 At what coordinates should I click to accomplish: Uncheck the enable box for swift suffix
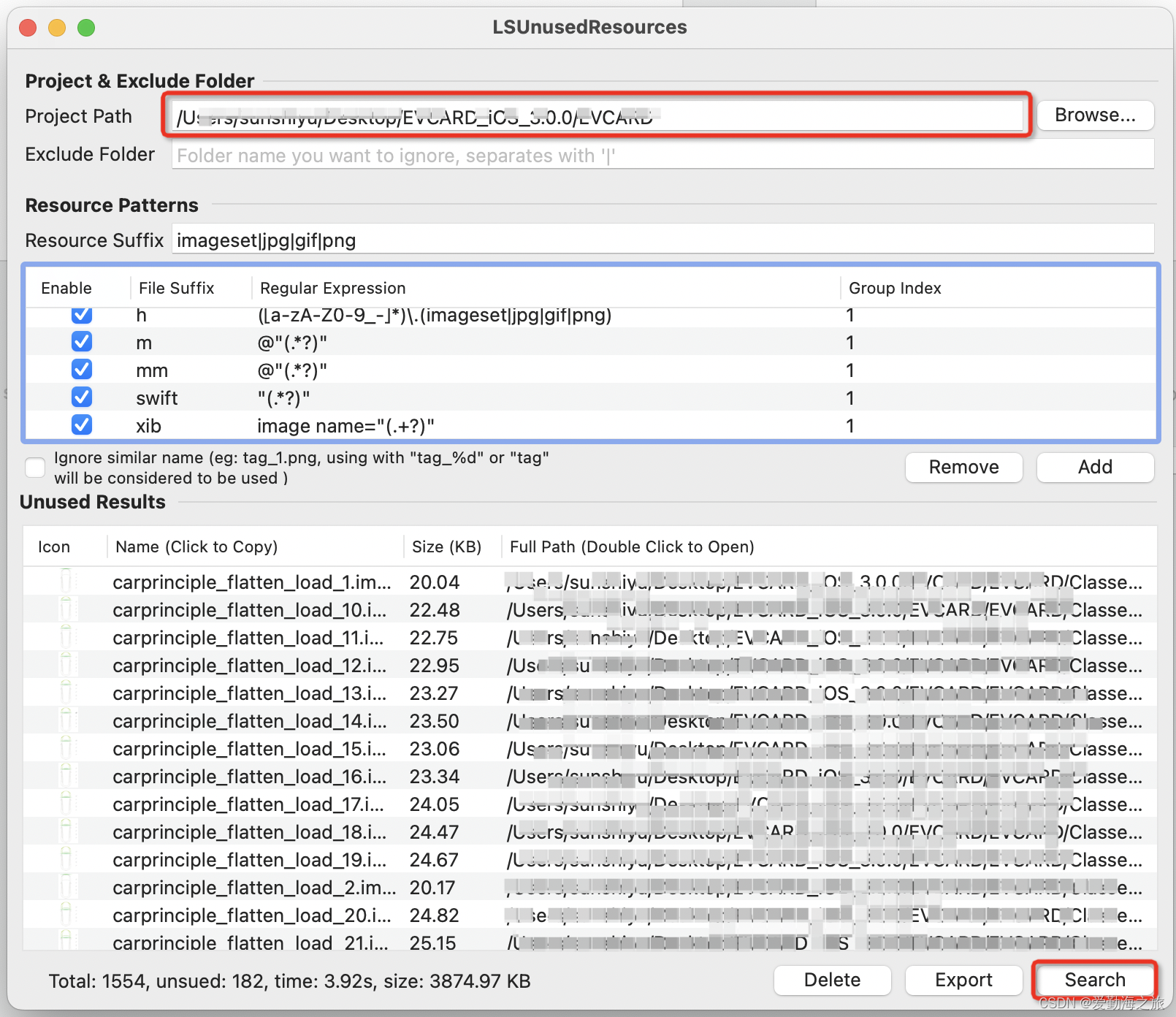tap(82, 397)
